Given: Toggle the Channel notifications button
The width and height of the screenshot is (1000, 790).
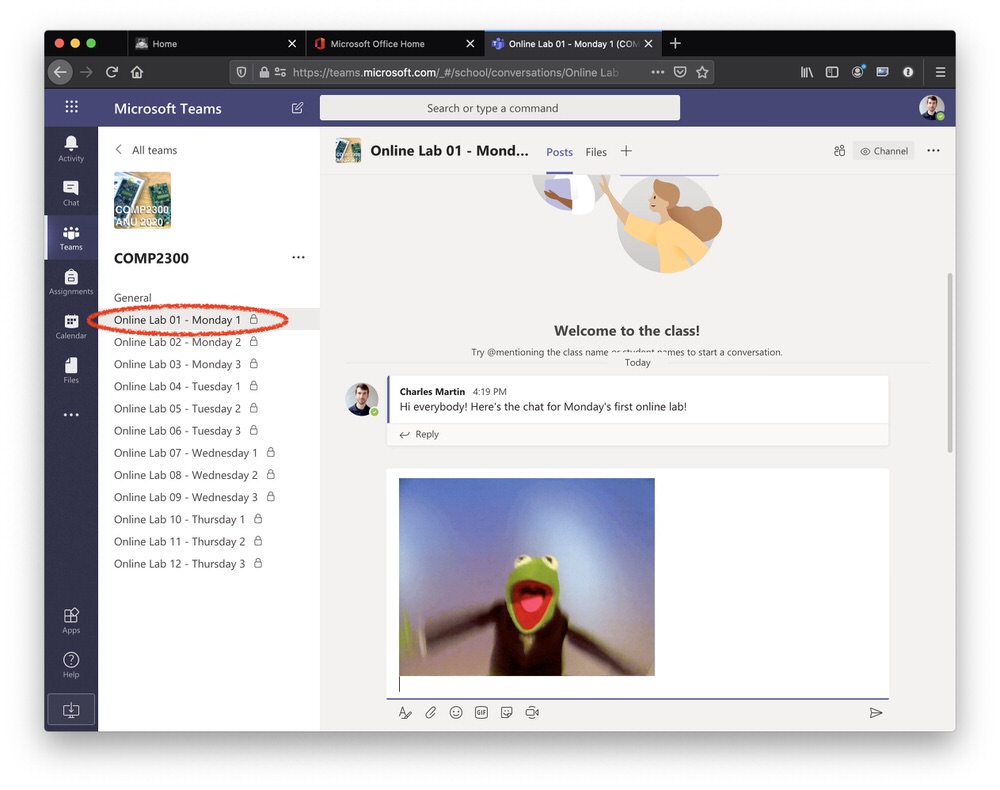Looking at the screenshot, I should (884, 151).
